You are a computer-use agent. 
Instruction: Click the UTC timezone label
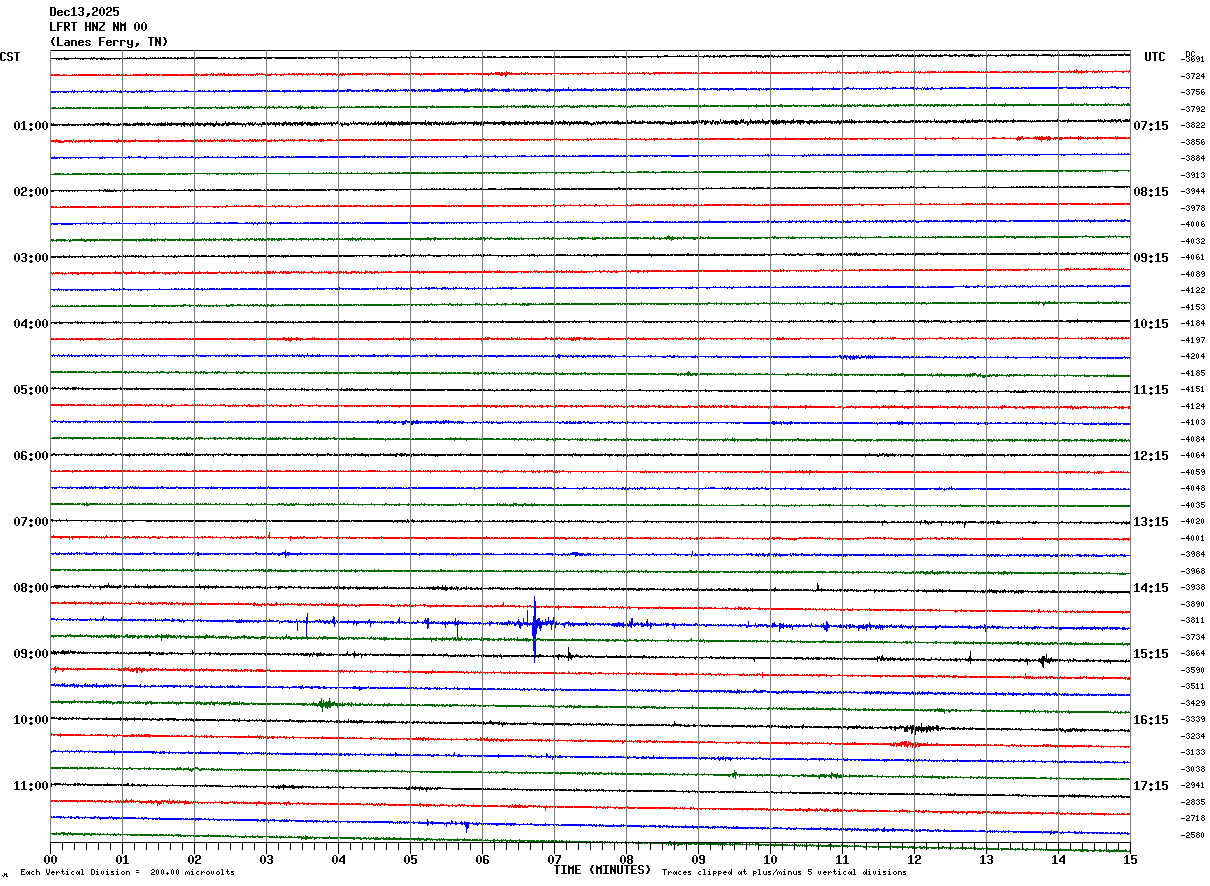tap(1155, 57)
